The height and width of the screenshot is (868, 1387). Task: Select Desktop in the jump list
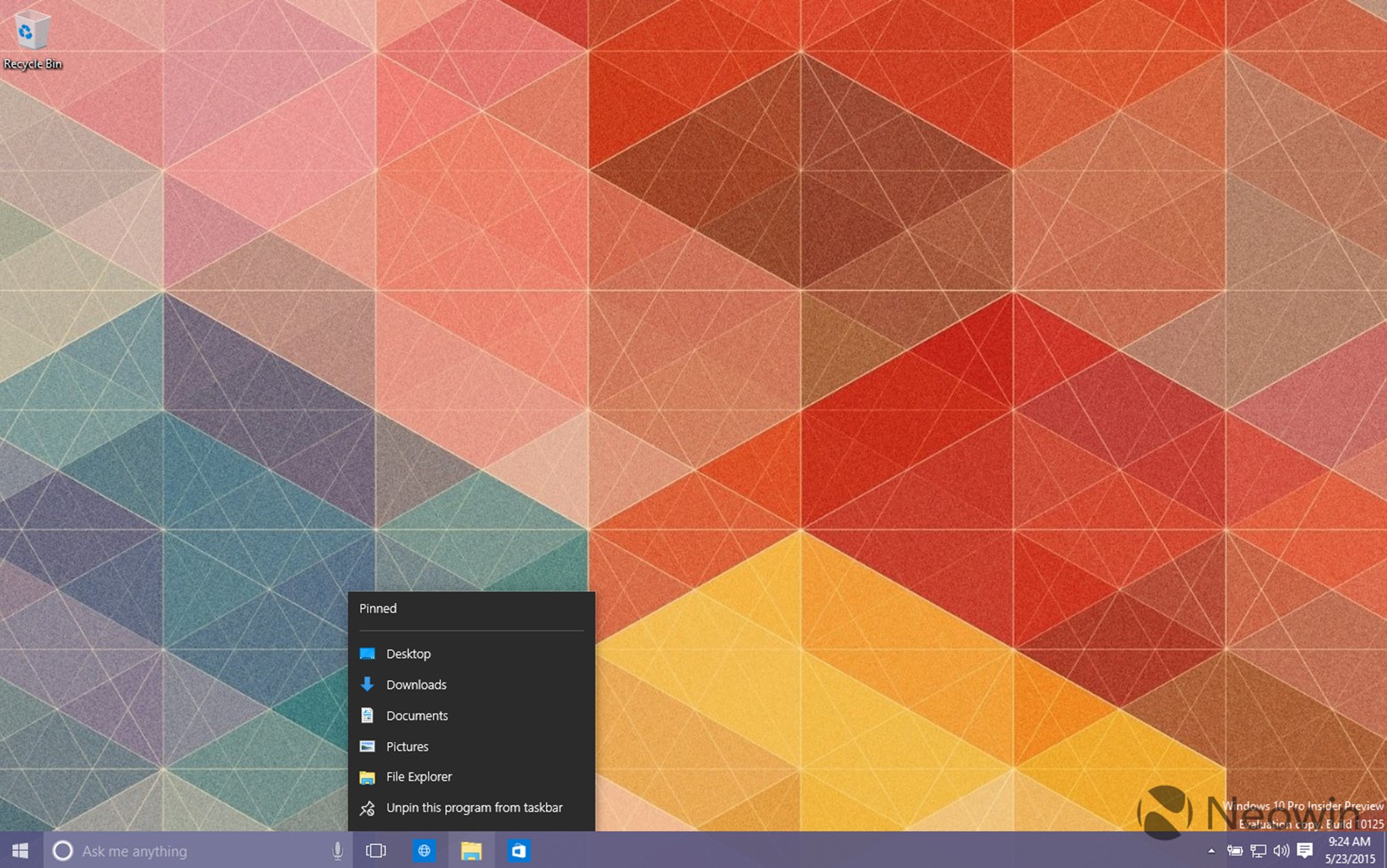(x=408, y=654)
